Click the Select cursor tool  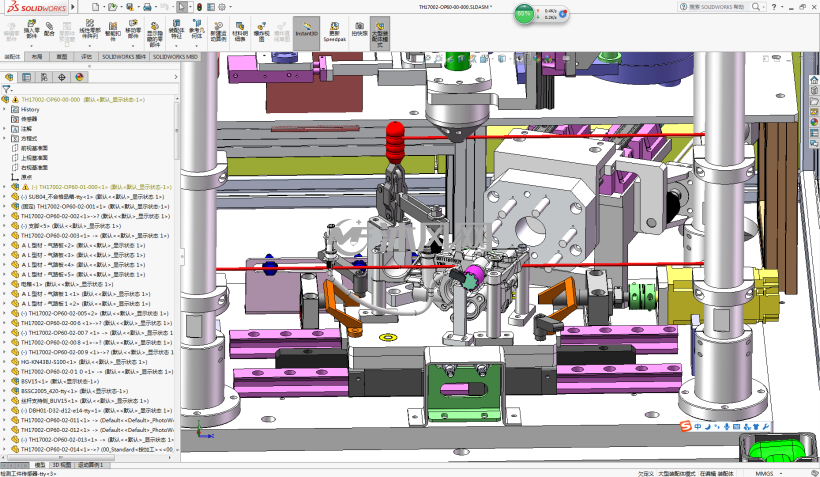click(x=181, y=7)
